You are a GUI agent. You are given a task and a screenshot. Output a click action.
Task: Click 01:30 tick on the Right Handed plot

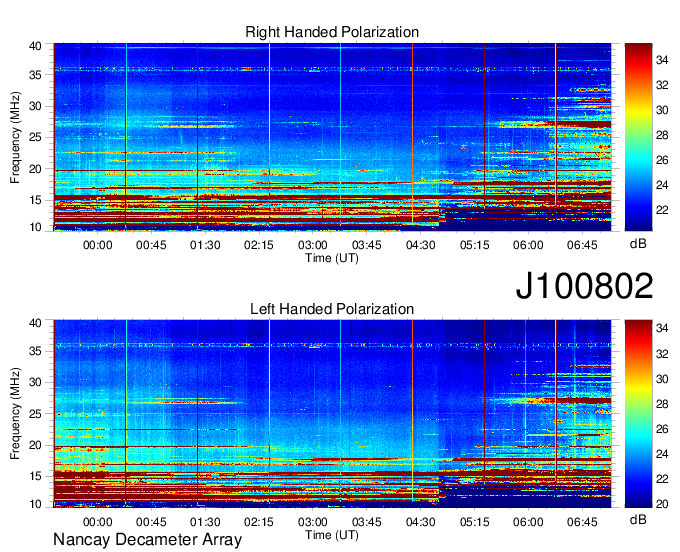pyautogui.click(x=205, y=245)
